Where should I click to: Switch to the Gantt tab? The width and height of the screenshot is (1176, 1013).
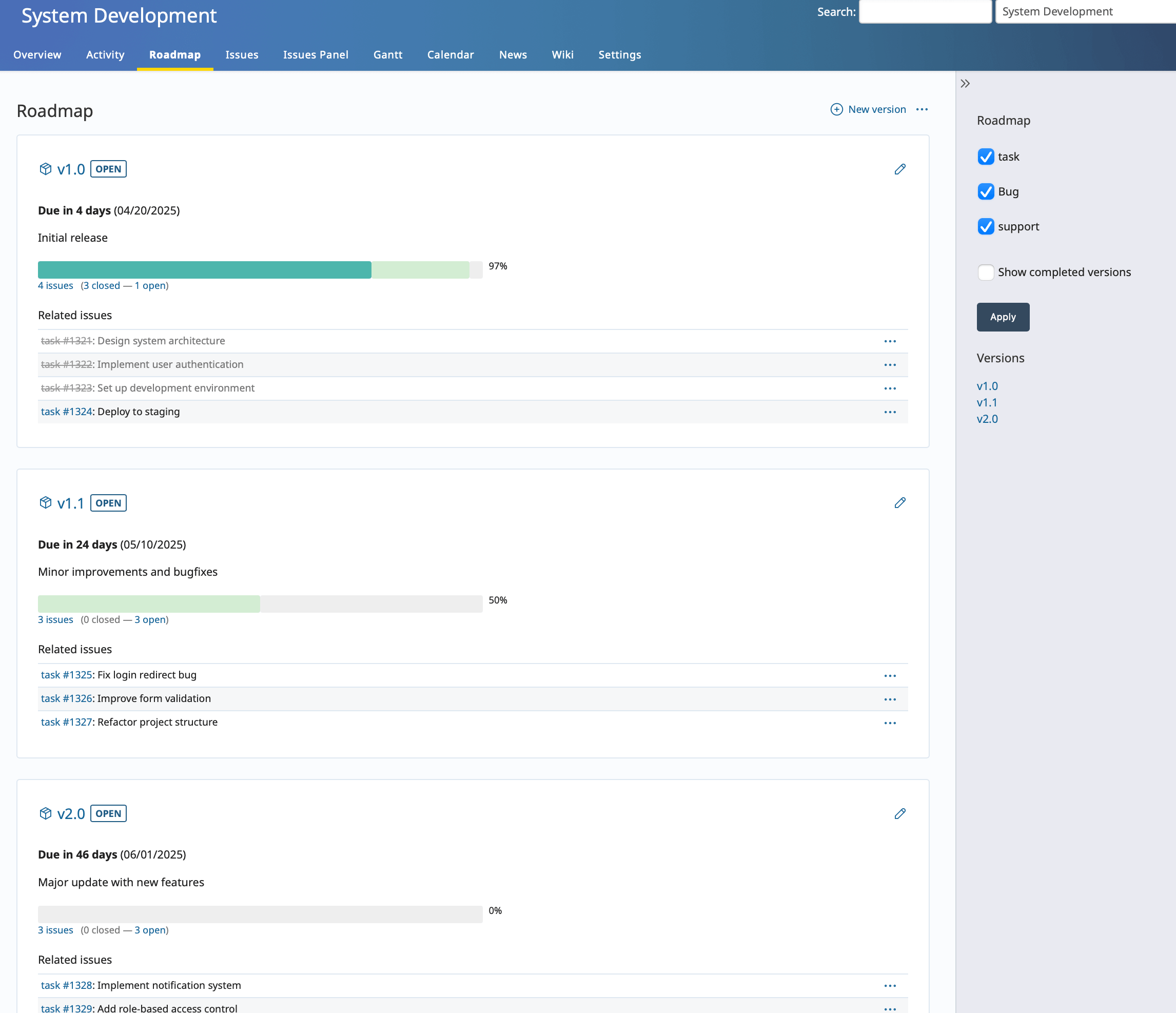388,54
